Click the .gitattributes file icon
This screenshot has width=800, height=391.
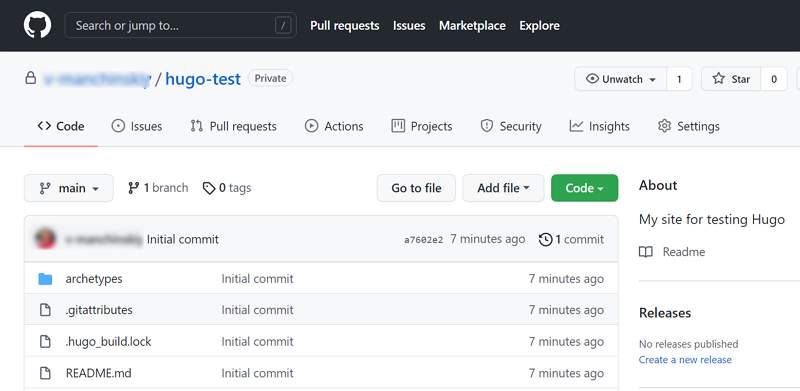pyautogui.click(x=45, y=310)
